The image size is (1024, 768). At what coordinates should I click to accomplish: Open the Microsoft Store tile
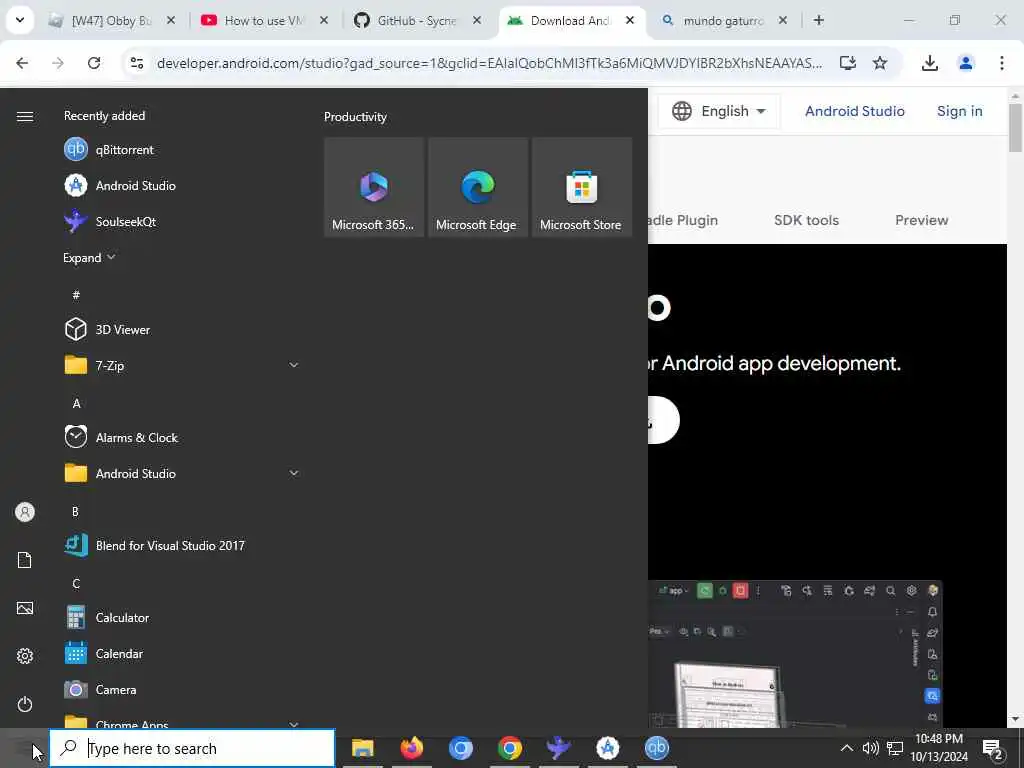581,187
